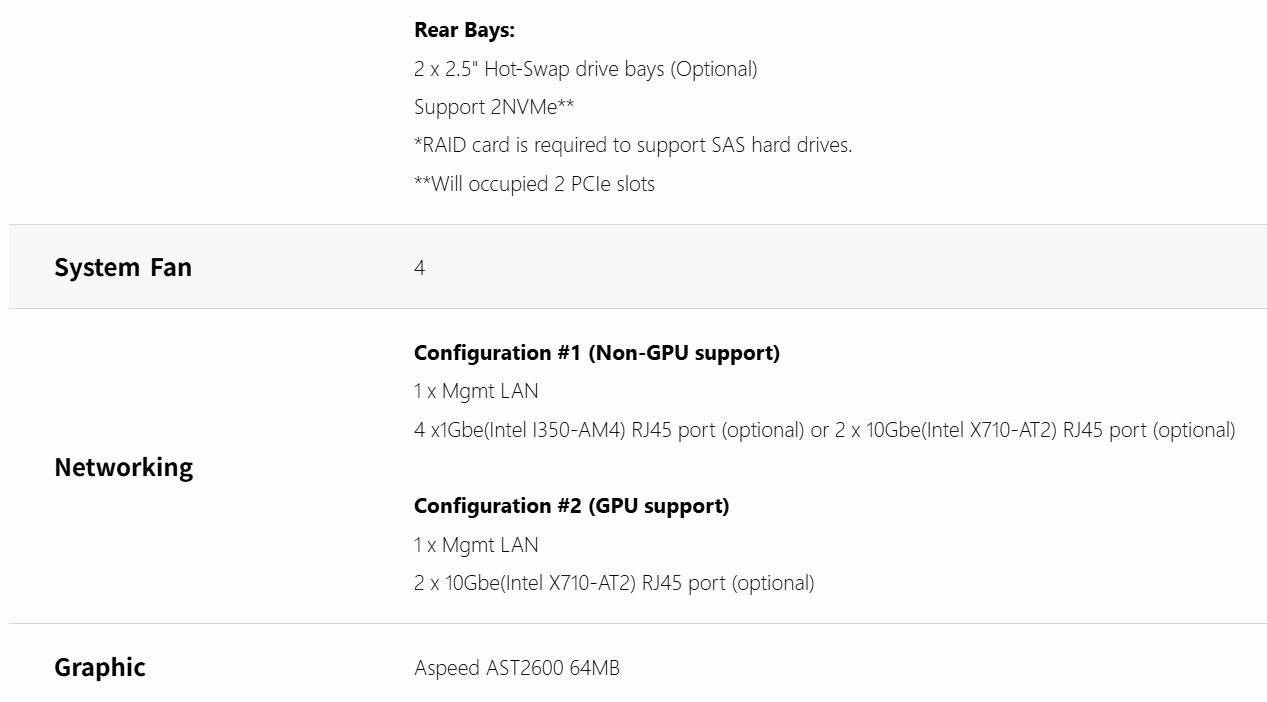Click the "Configuration #1 (Non-GPU support)" heading
1267x702 pixels.
(x=596, y=353)
